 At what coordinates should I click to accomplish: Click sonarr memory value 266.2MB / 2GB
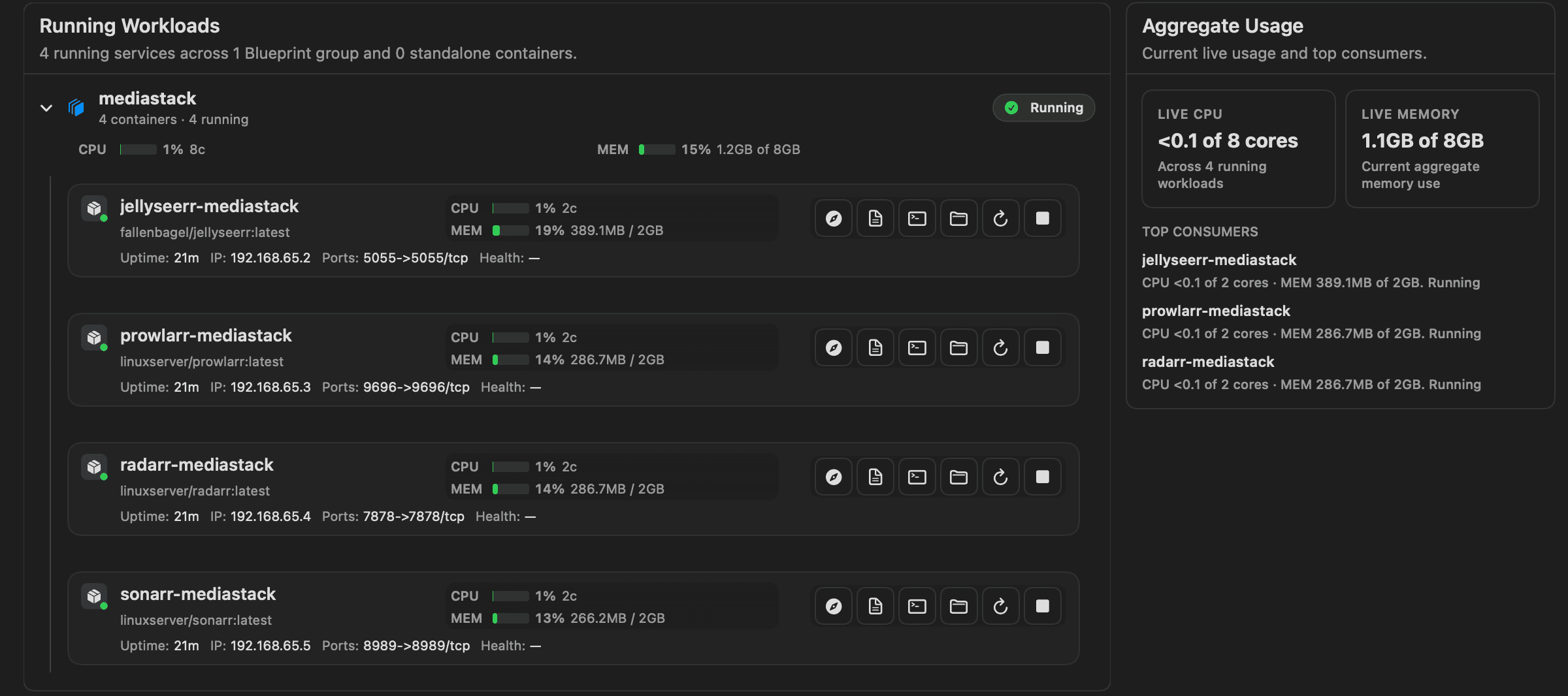coord(617,618)
